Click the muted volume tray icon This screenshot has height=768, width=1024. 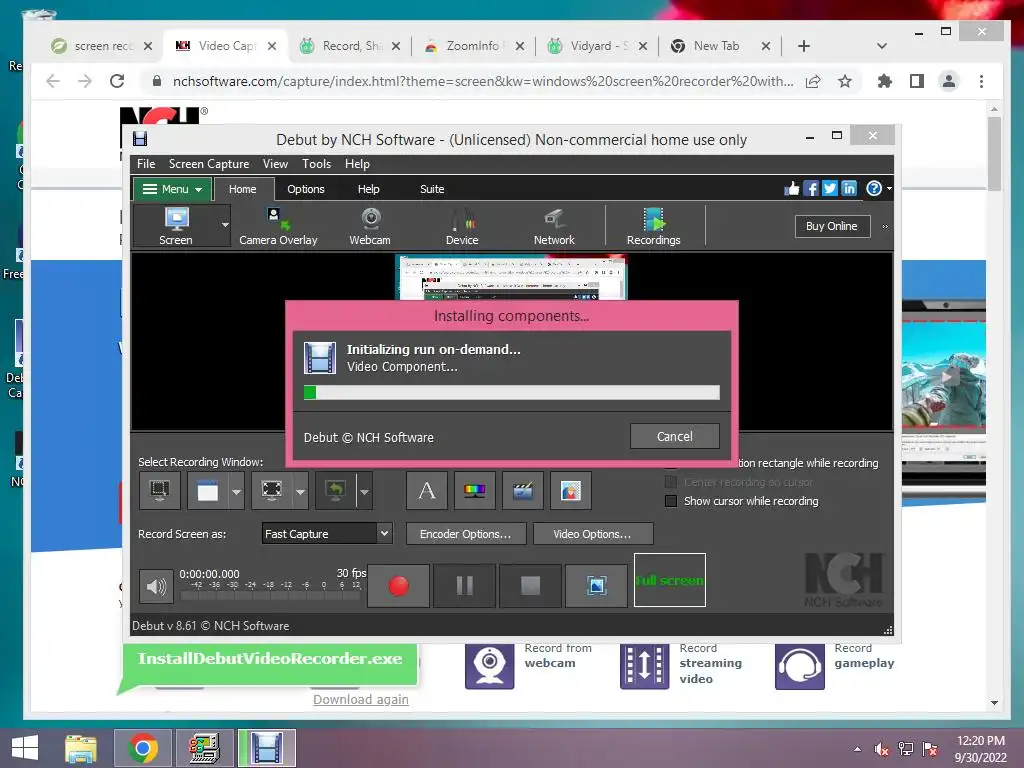(881, 749)
